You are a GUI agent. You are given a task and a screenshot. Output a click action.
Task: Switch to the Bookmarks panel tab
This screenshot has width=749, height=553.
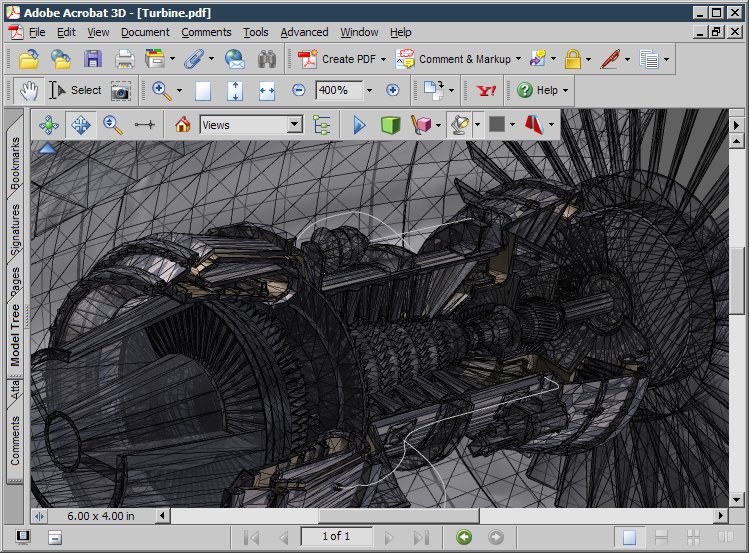coord(15,163)
